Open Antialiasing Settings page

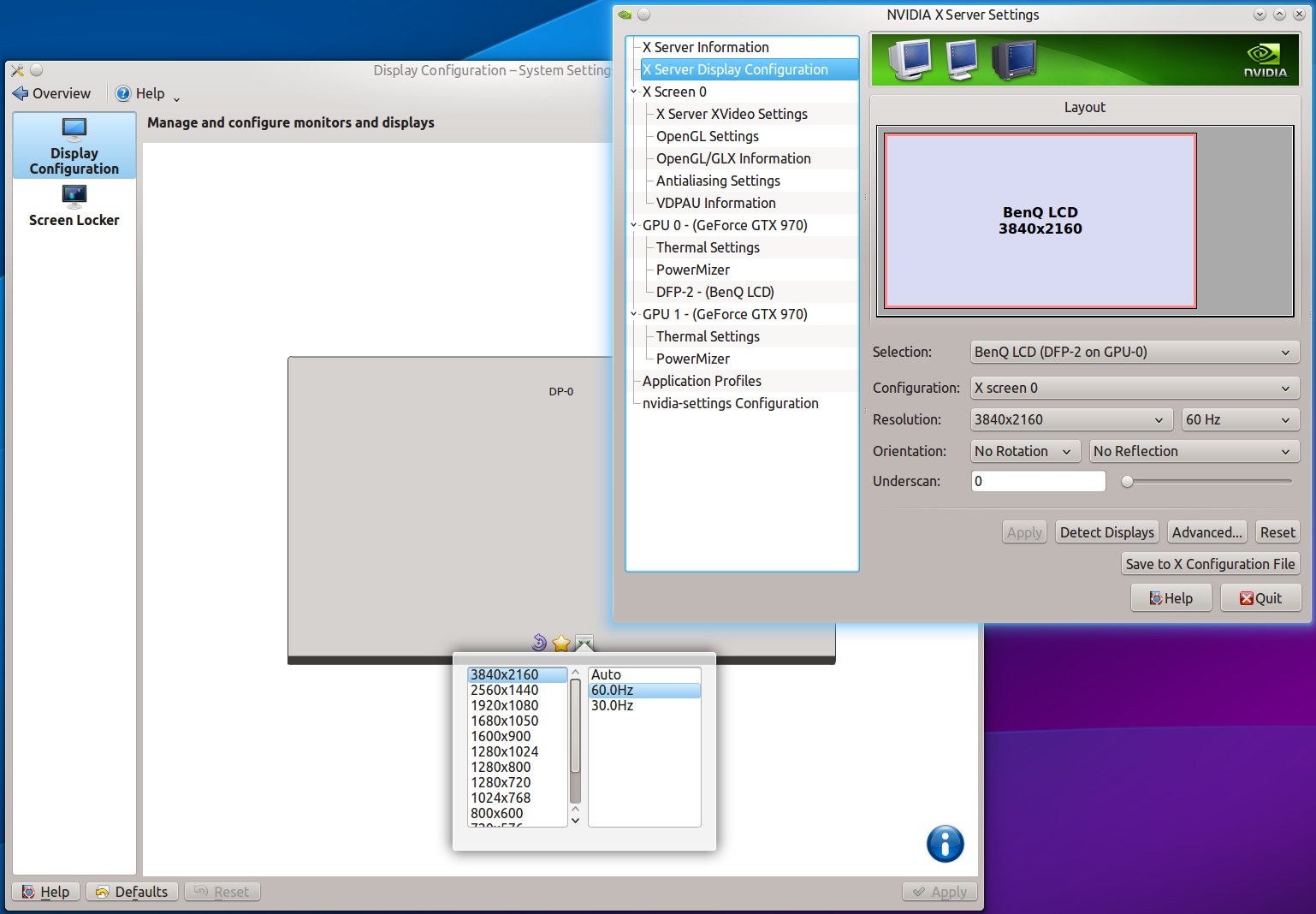point(718,181)
